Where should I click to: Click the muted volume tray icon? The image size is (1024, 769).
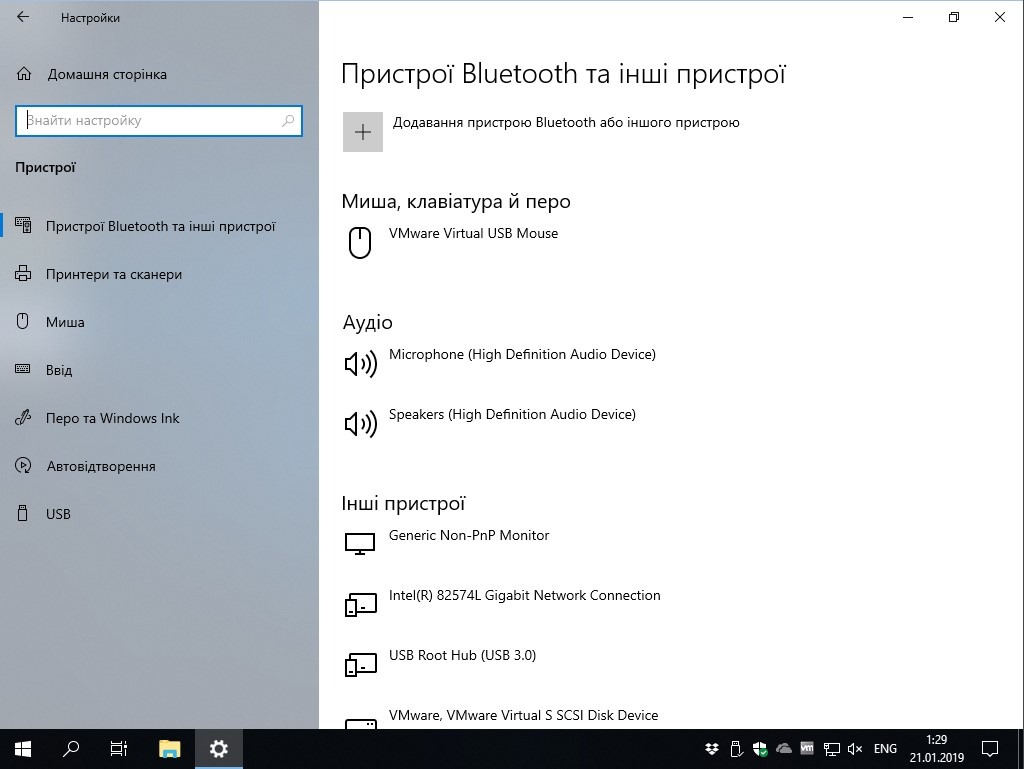click(x=855, y=749)
